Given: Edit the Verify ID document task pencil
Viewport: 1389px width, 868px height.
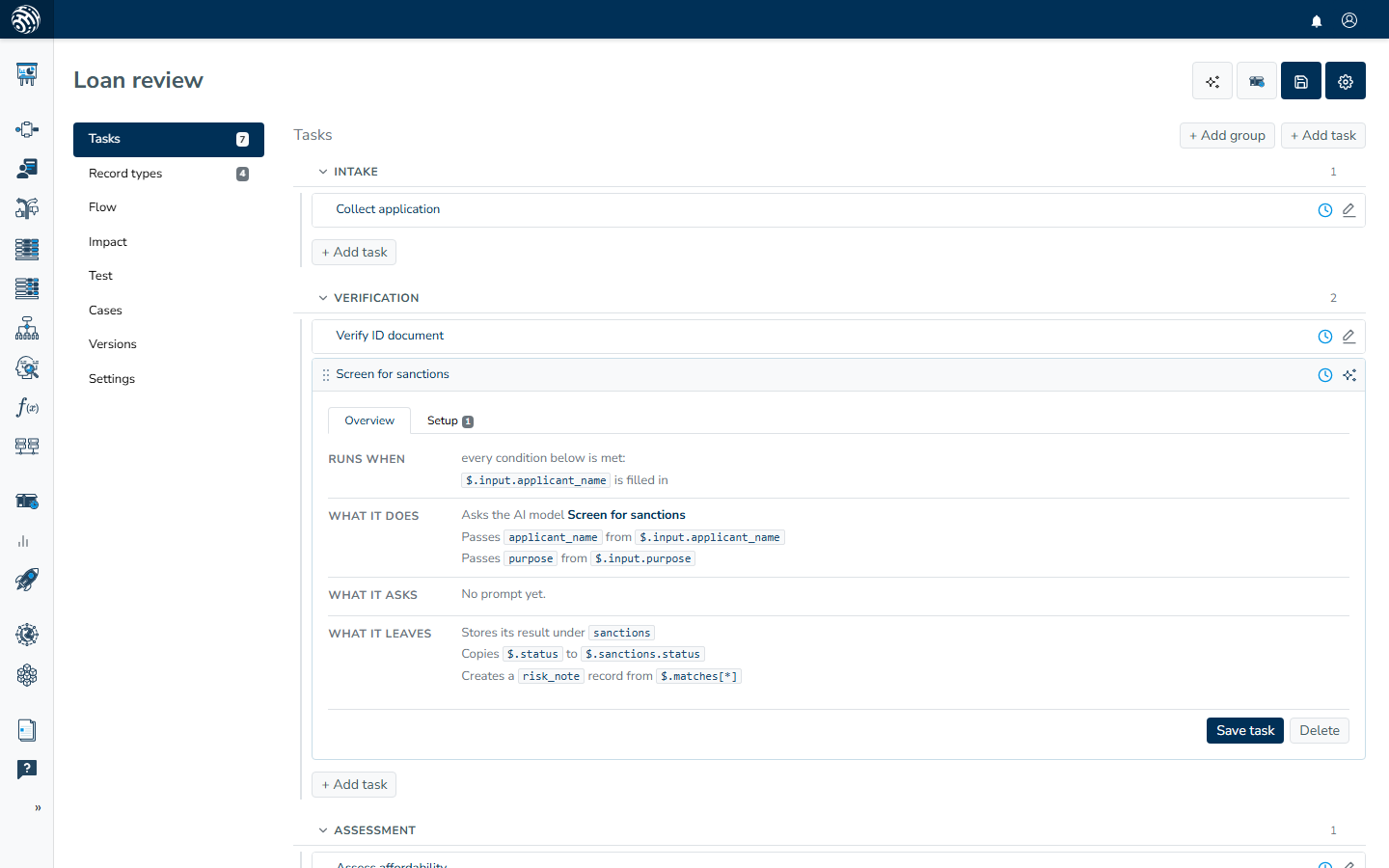Looking at the screenshot, I should [1348, 337].
